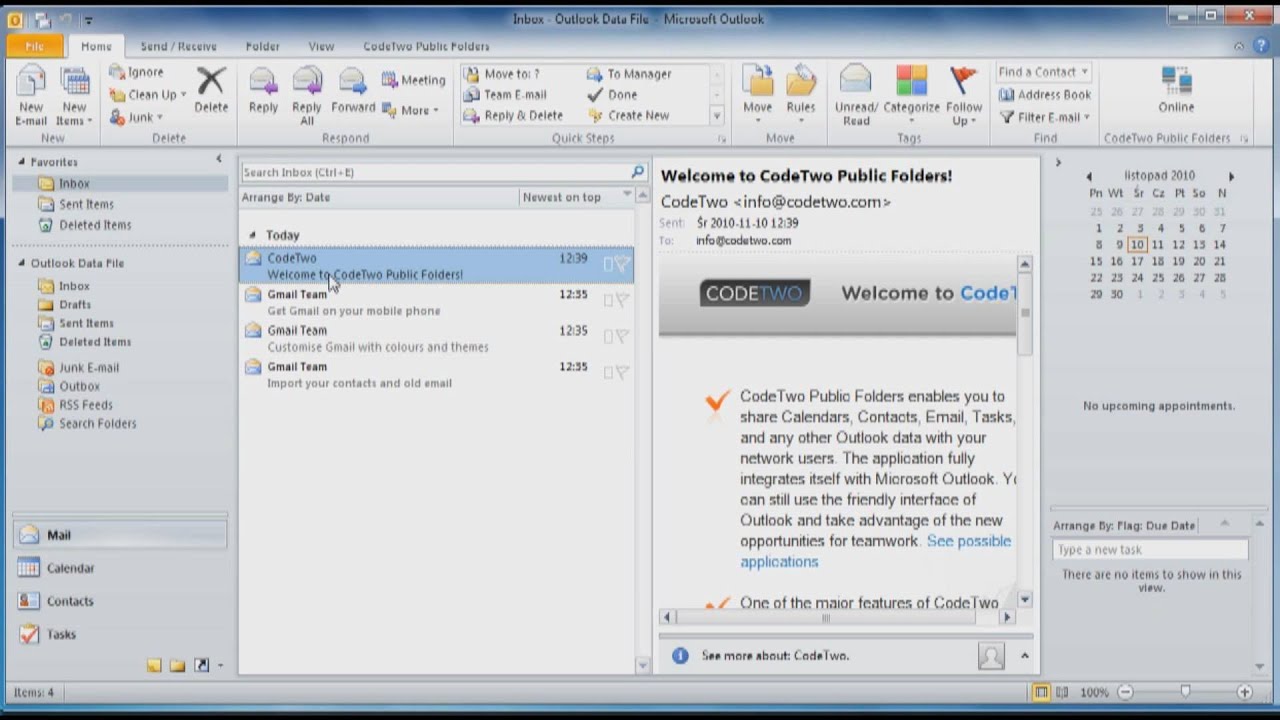Select Junk E-mail folder
Screen dimensions: 1280x720
click(x=88, y=367)
